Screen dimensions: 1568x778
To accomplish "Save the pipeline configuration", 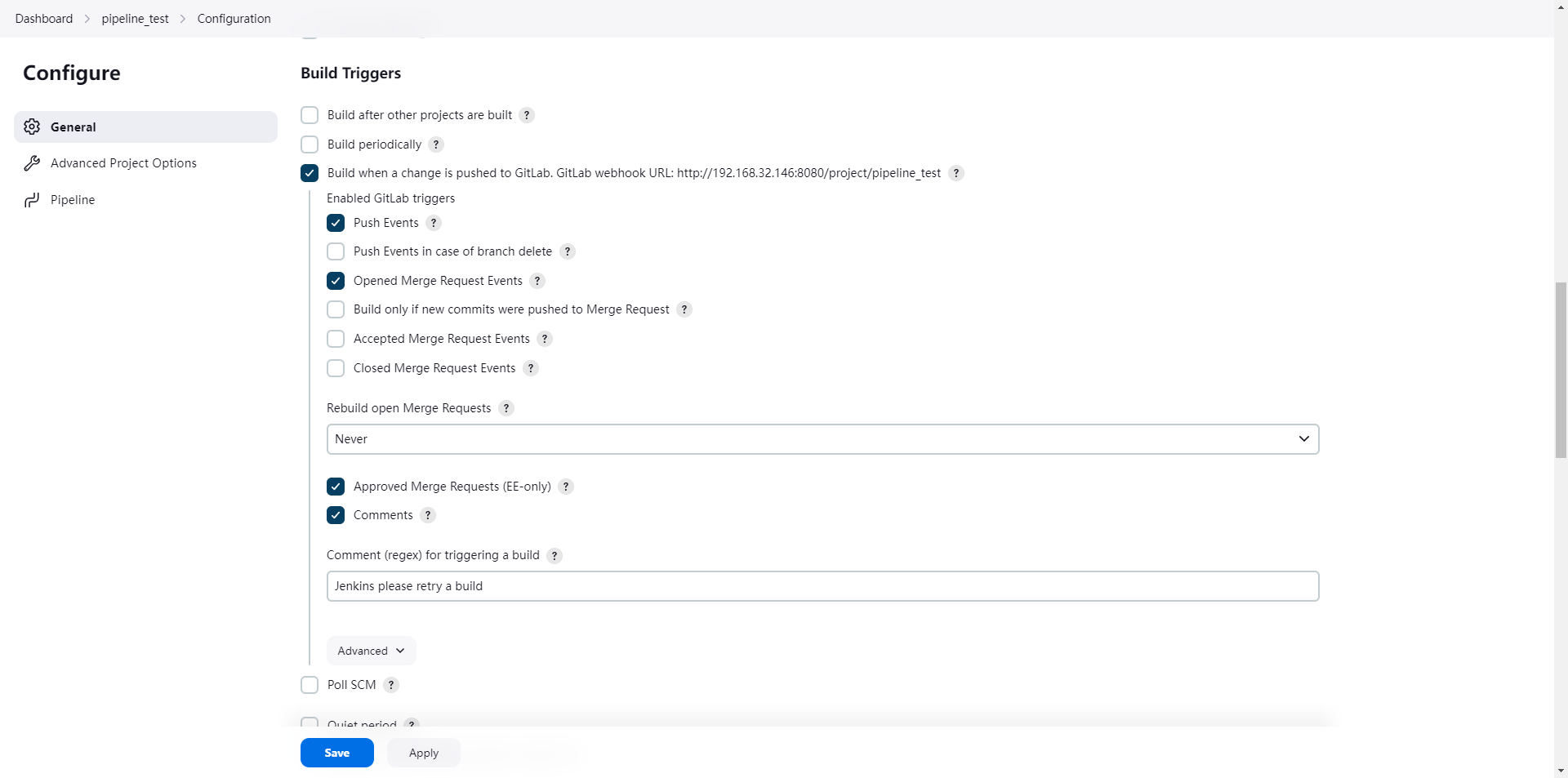I will tap(336, 753).
